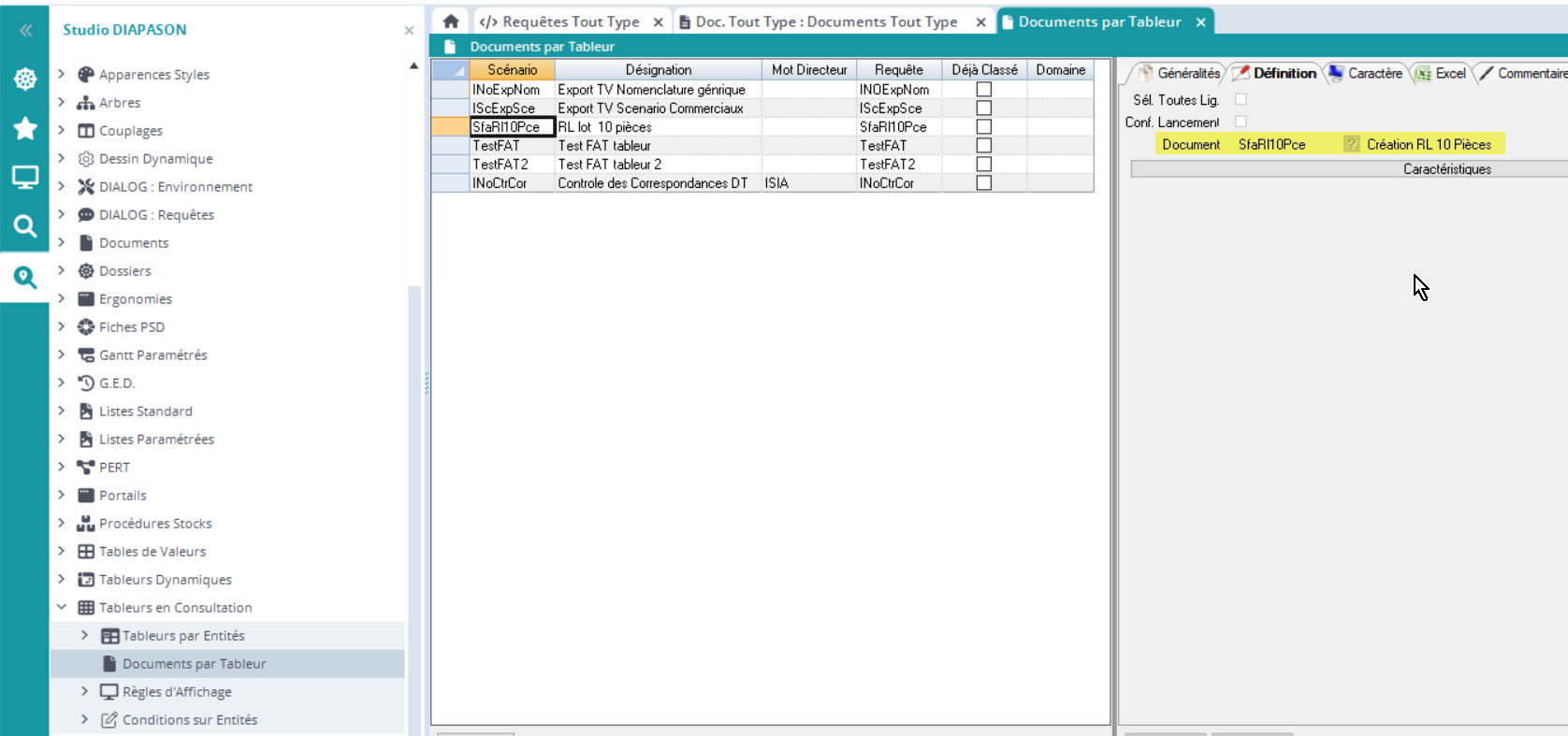Check Déjà Classé box for INoExpNom

(983, 90)
